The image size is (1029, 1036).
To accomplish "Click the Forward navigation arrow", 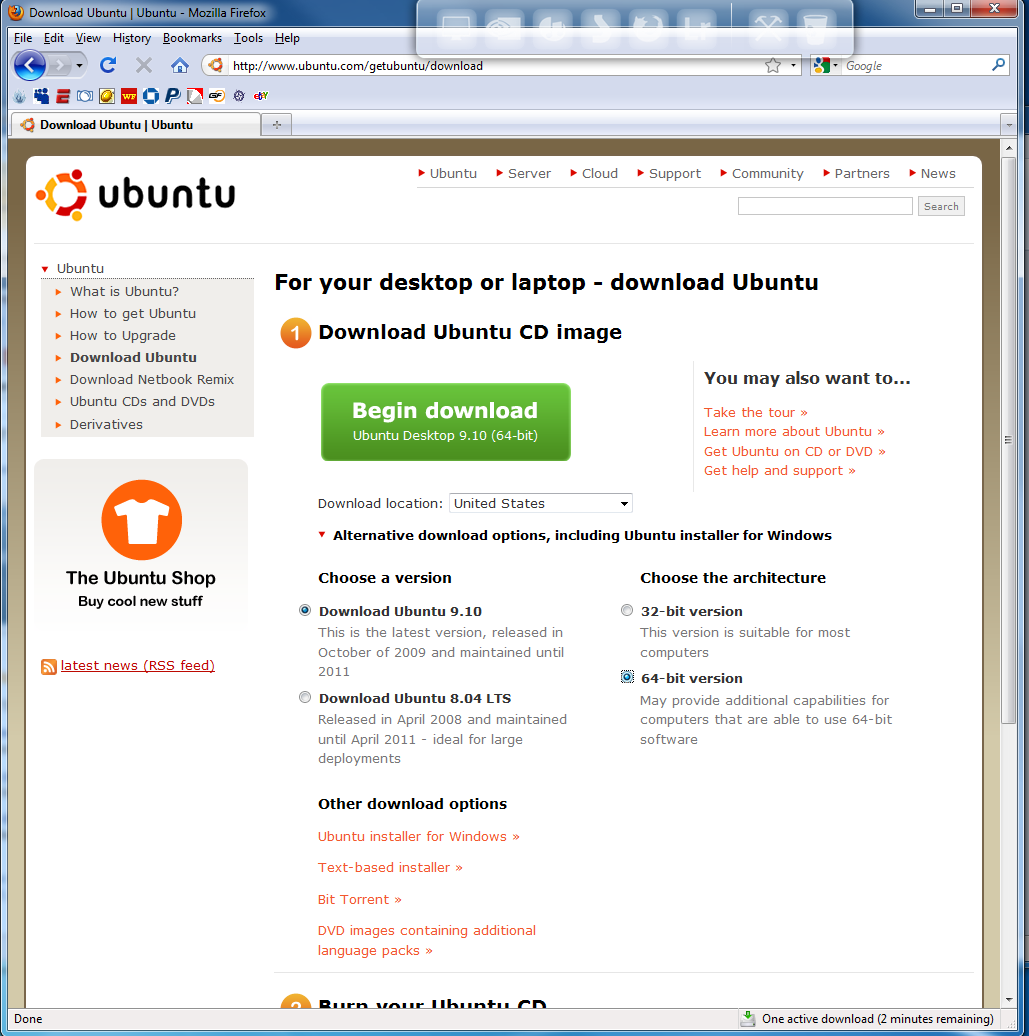I will [x=59, y=65].
